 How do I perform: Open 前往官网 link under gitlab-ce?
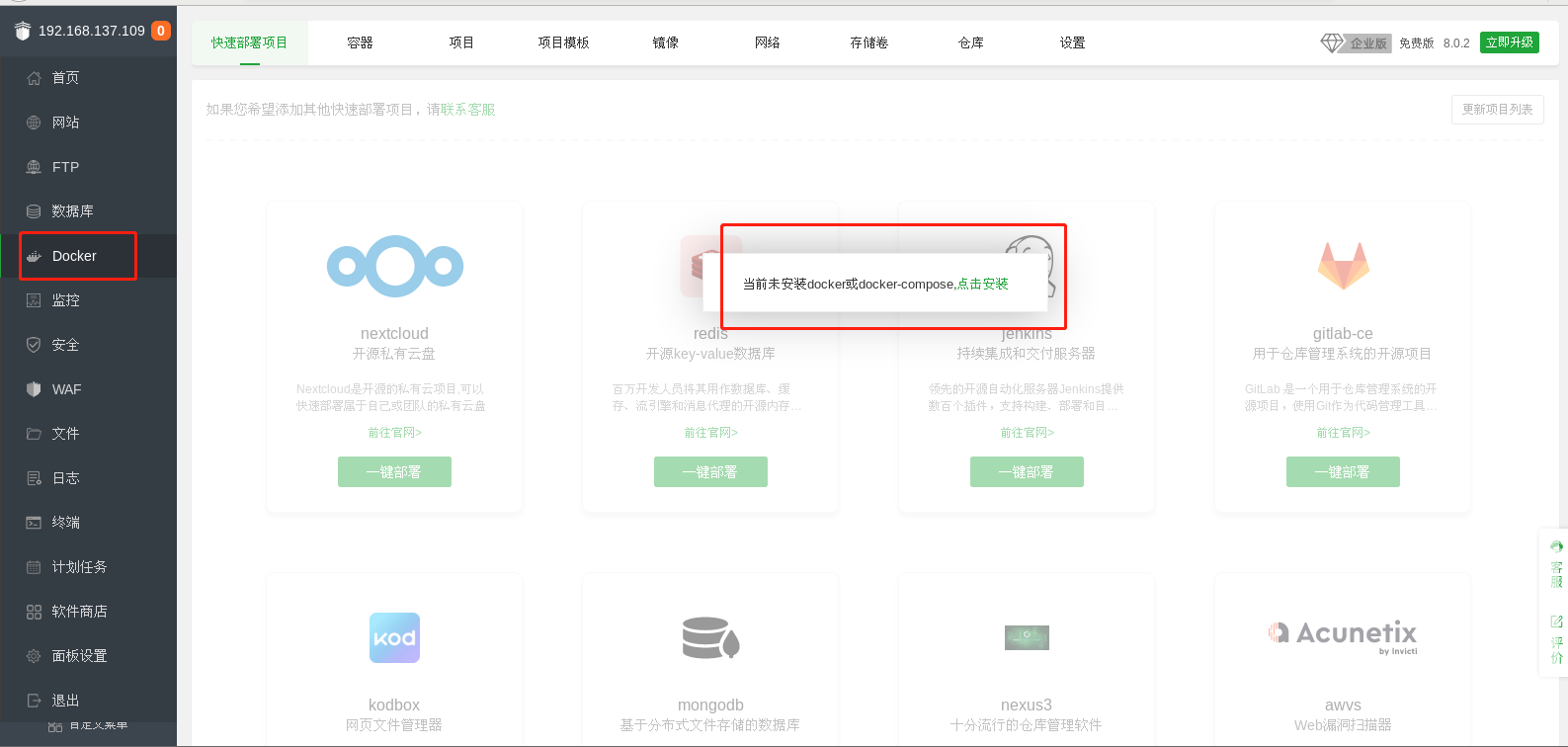(x=1344, y=433)
